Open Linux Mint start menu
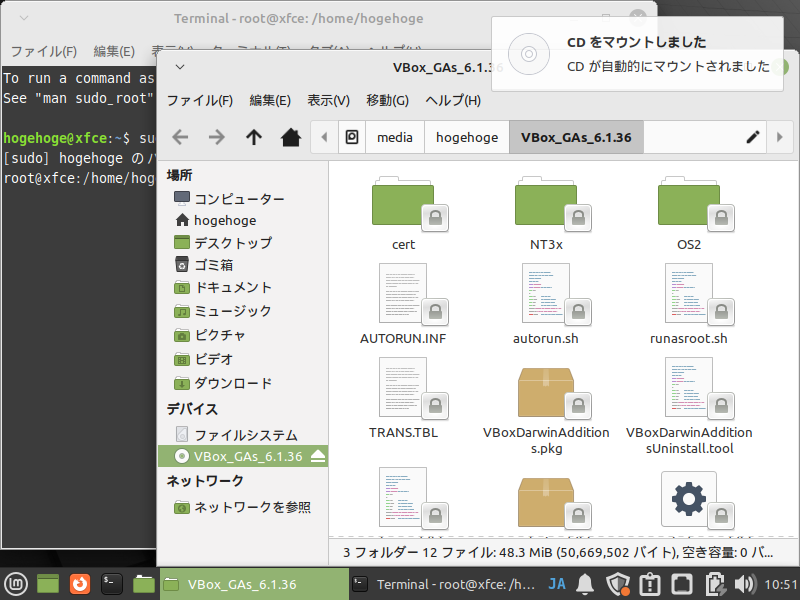Image resolution: width=800 pixels, height=600 pixels. pos(16,584)
